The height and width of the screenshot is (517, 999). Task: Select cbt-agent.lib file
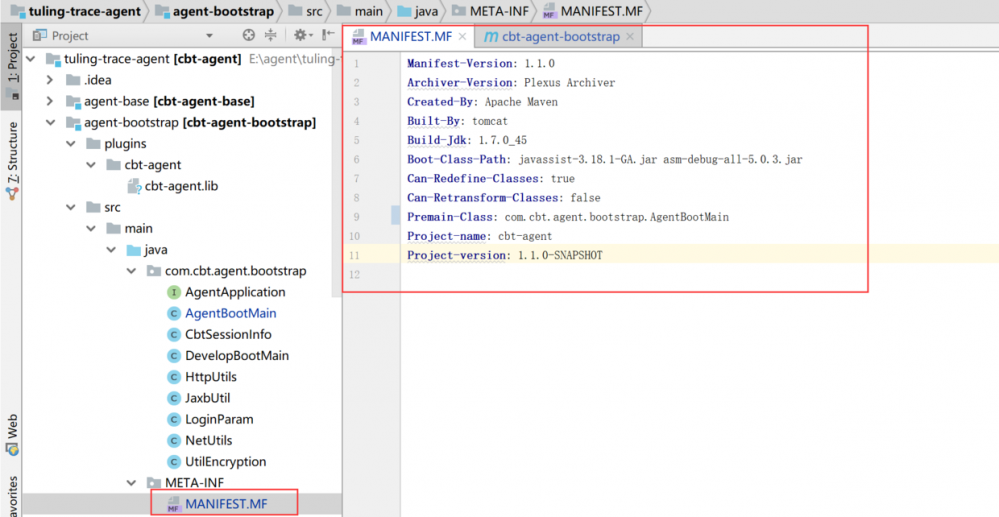182,186
